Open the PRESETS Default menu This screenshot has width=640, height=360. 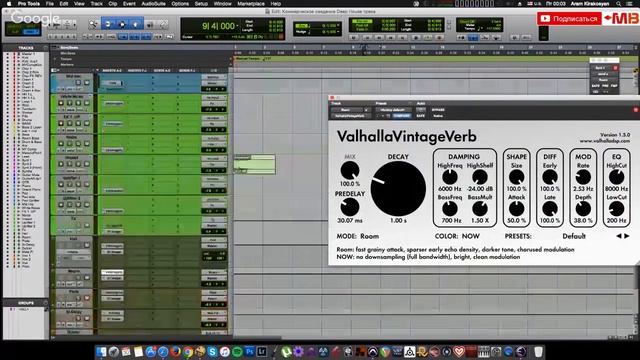pyautogui.click(x=574, y=236)
